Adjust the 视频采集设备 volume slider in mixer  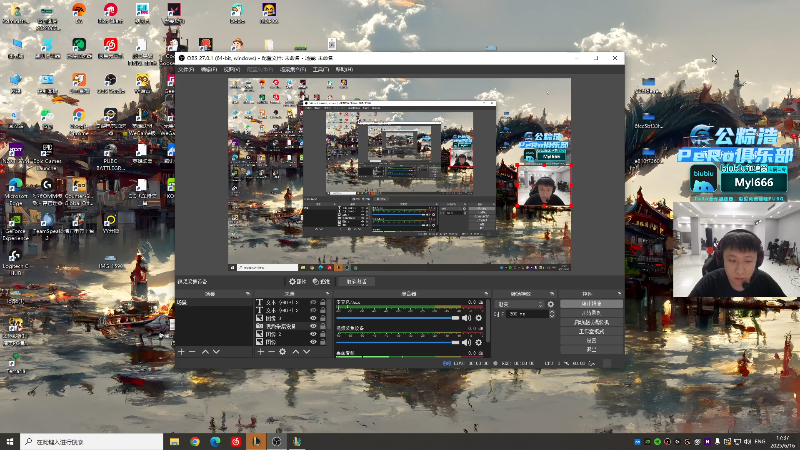tap(397, 342)
